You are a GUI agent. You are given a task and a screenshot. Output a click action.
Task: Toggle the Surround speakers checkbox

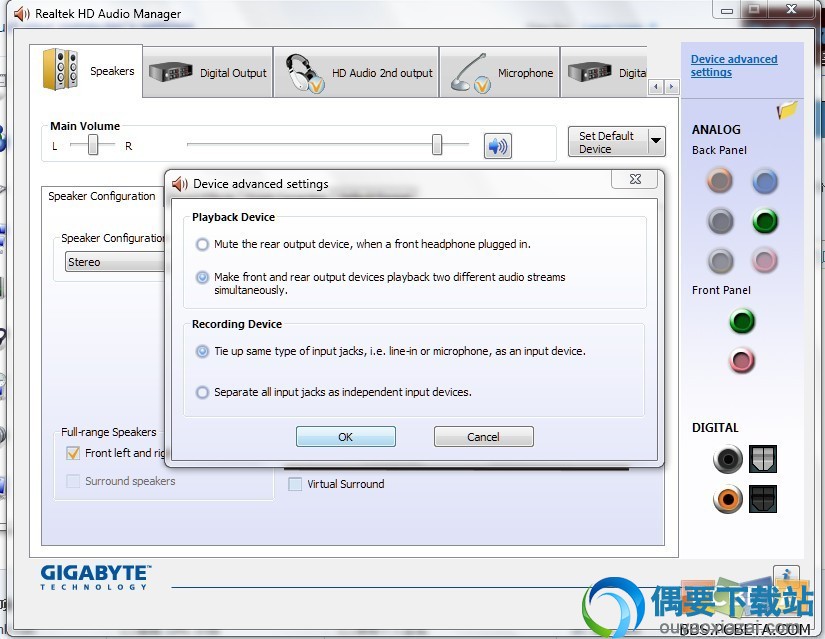pyautogui.click(x=73, y=481)
